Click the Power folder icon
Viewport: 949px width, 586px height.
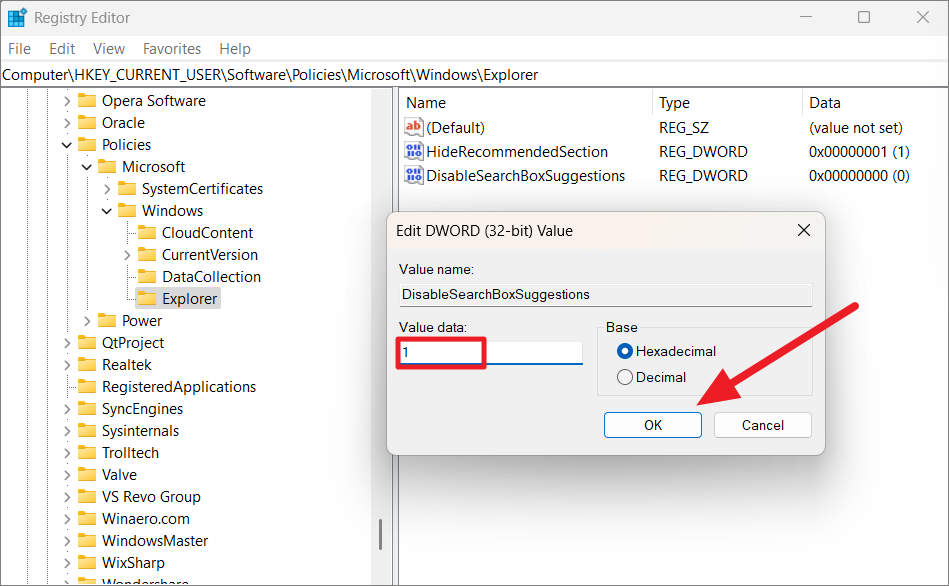[107, 320]
